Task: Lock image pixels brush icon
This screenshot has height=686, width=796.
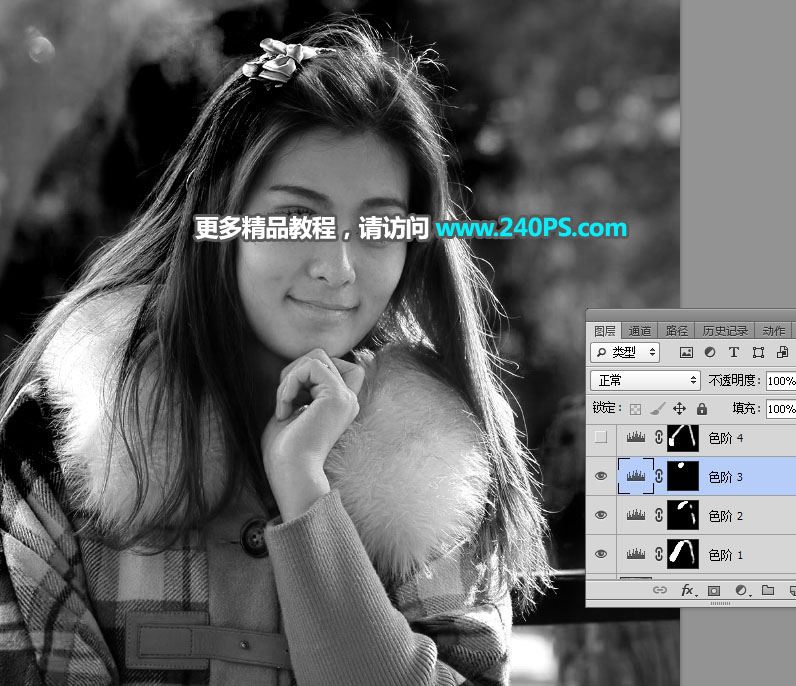Action: point(657,409)
